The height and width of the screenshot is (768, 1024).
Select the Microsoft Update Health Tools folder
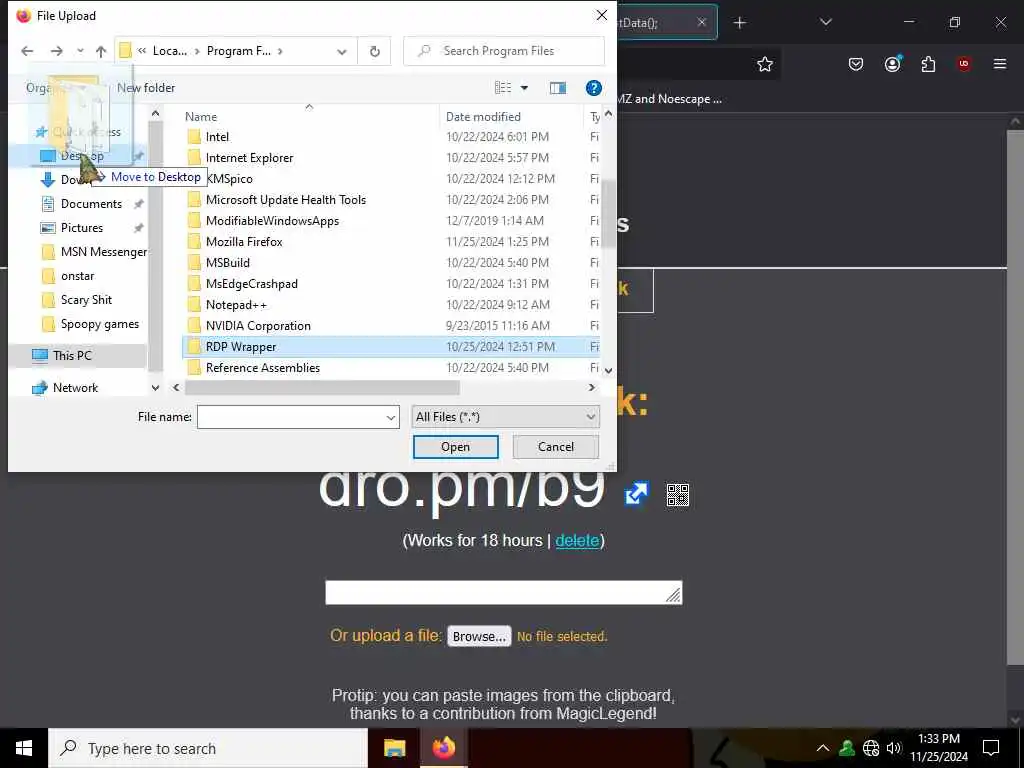(285, 200)
